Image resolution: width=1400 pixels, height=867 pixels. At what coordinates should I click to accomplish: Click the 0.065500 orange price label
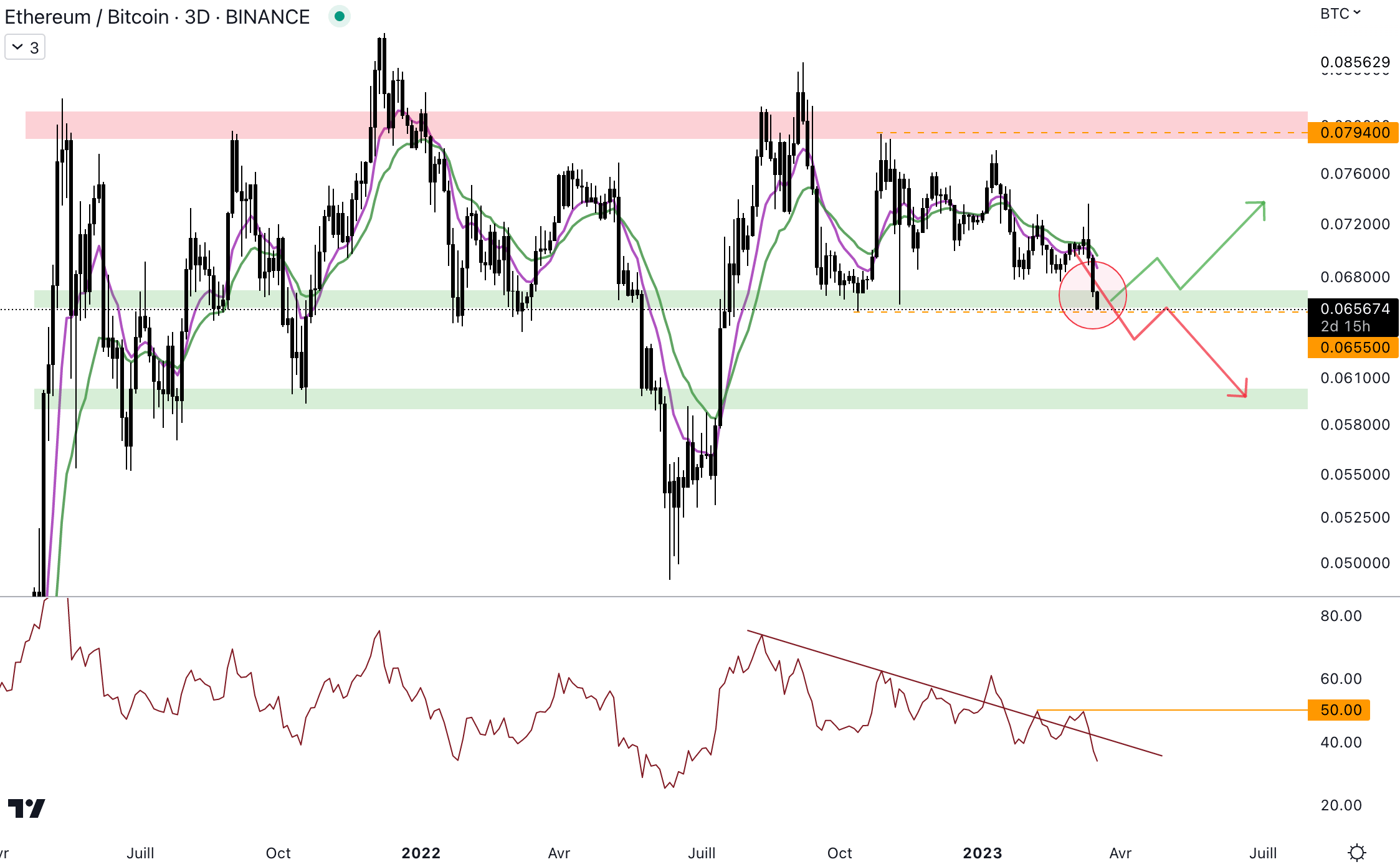(1354, 348)
